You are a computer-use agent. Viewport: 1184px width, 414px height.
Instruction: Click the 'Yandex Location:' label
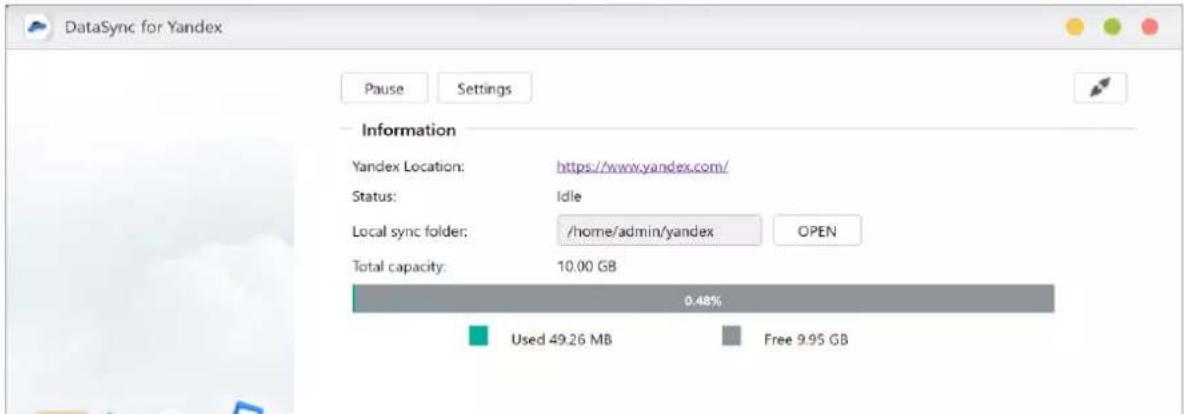point(408,167)
